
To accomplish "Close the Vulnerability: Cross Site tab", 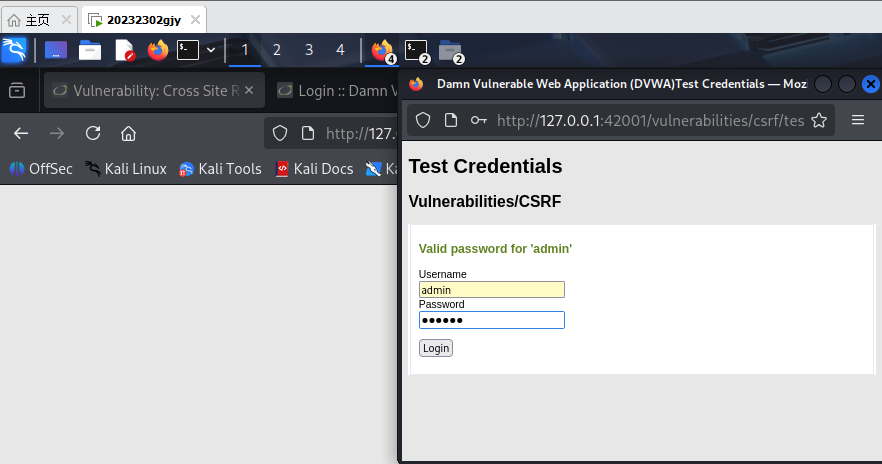I will pos(249,90).
